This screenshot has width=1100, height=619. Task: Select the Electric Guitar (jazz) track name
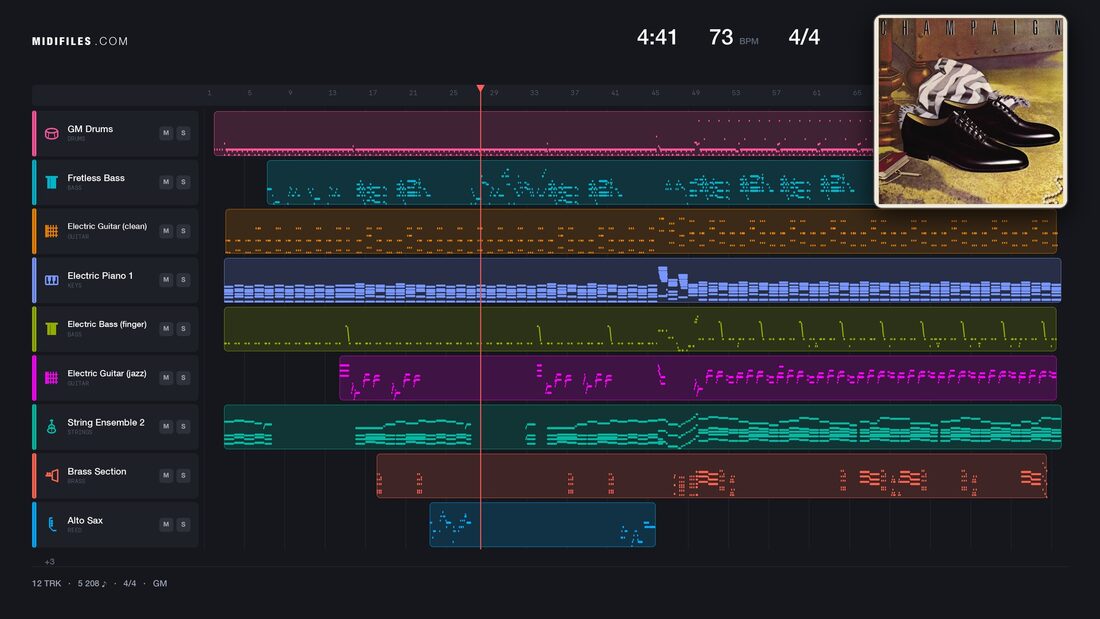(x=107, y=373)
